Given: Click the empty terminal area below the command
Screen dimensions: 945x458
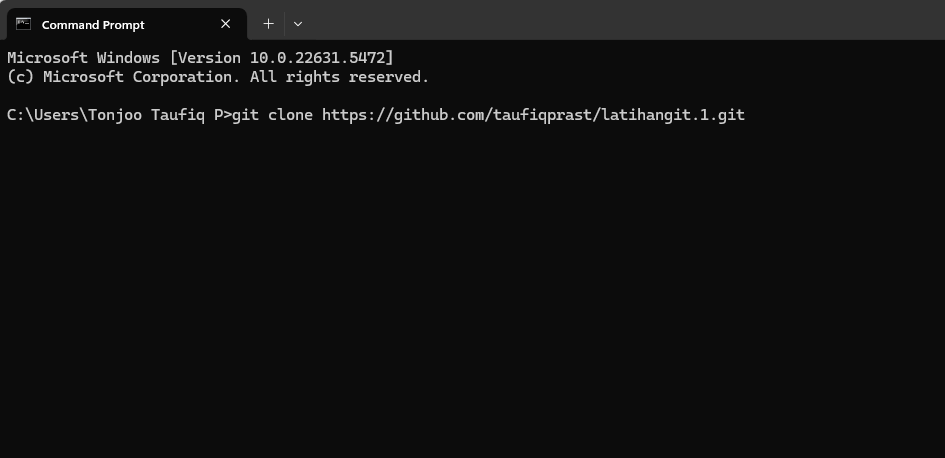Looking at the screenshot, I should pyautogui.click(x=472, y=289).
